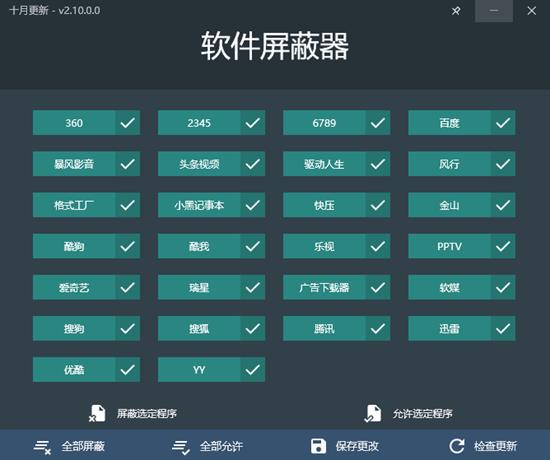Click the floppy disk save icon
The height and width of the screenshot is (460, 550).
pyautogui.click(x=318, y=446)
